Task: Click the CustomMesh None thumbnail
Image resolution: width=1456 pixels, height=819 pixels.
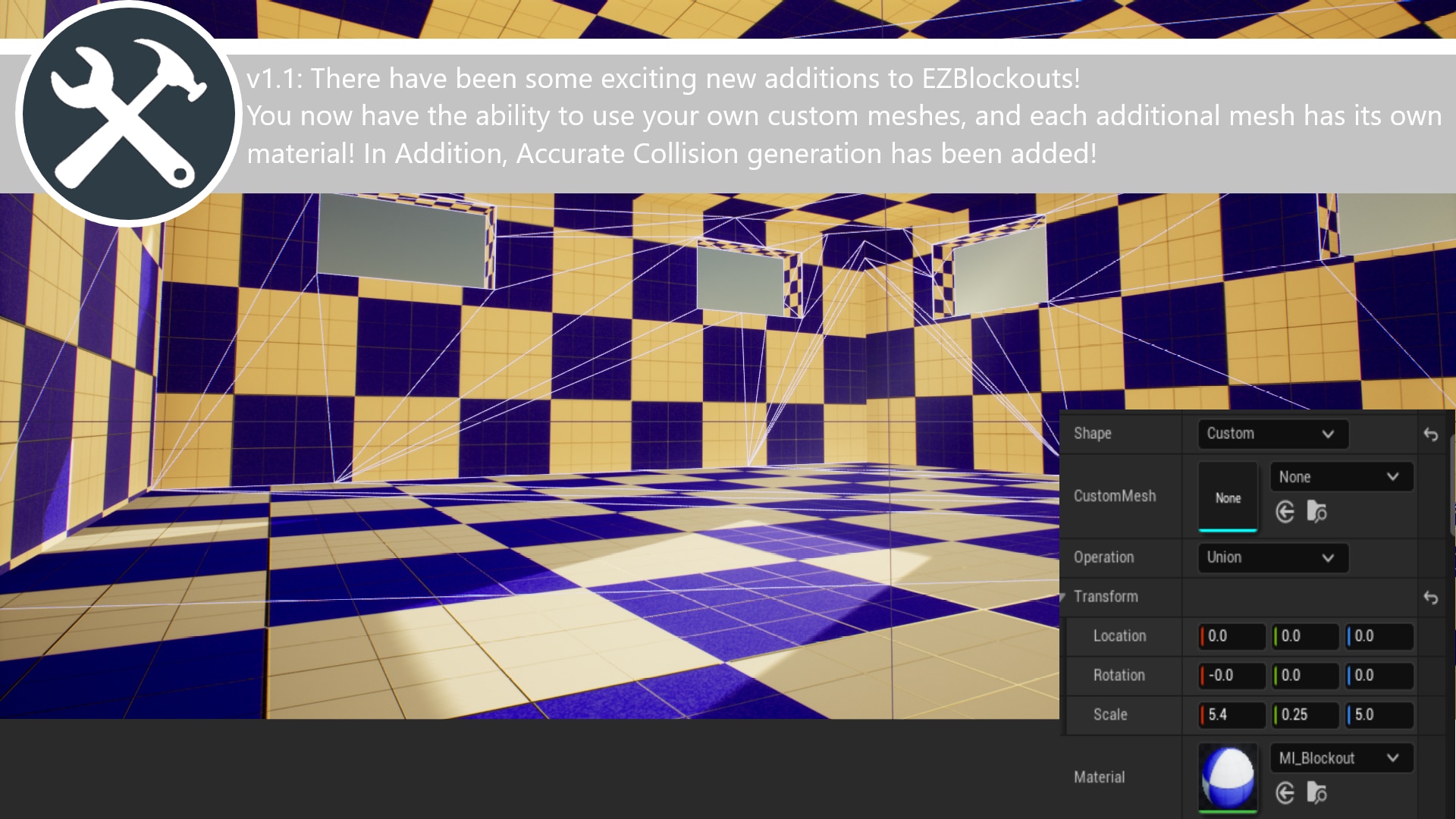Action: tap(1228, 497)
